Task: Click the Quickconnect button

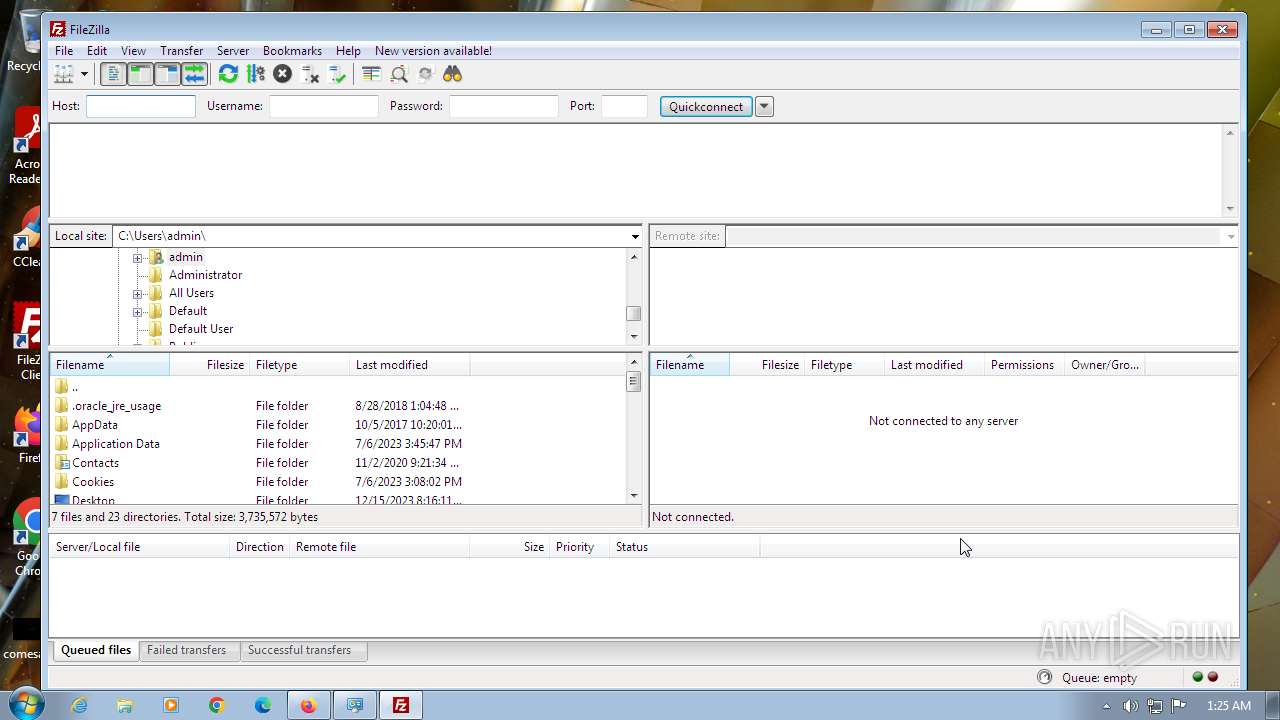Action: point(706,107)
